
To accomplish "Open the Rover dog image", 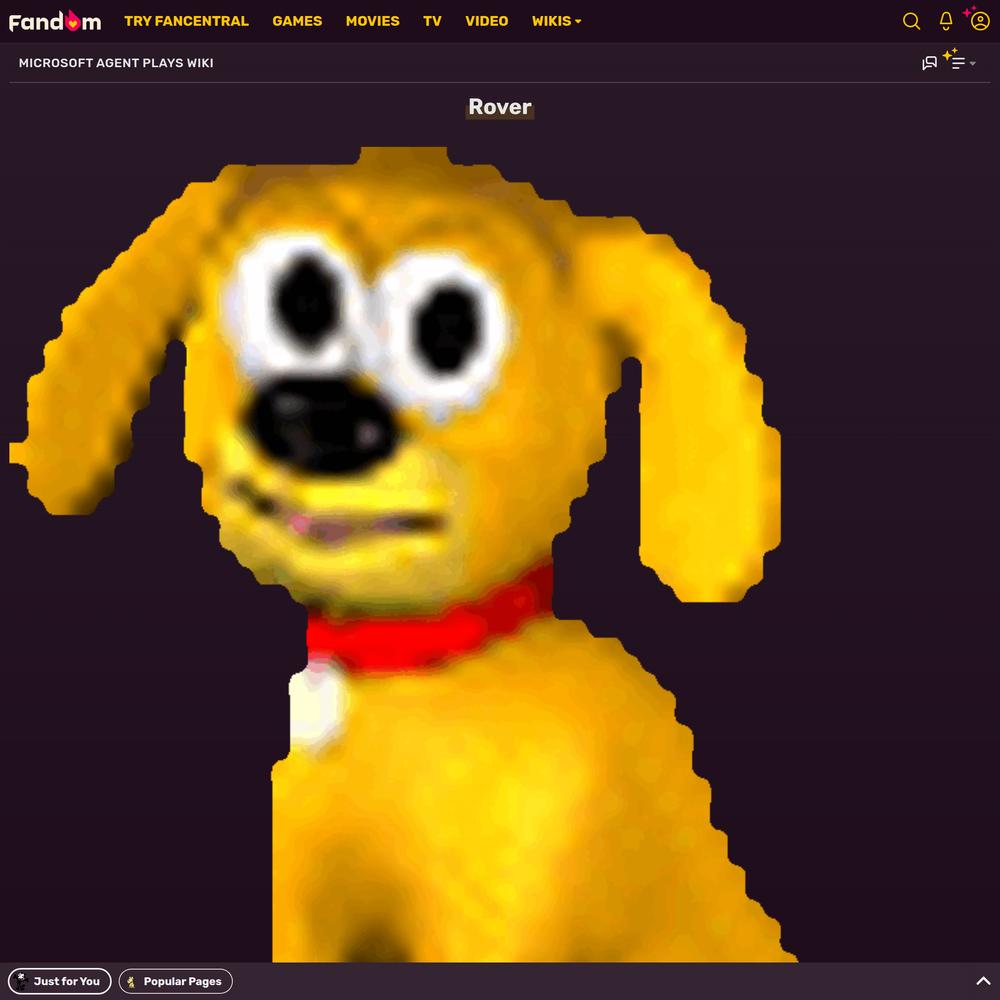I will (403, 554).
